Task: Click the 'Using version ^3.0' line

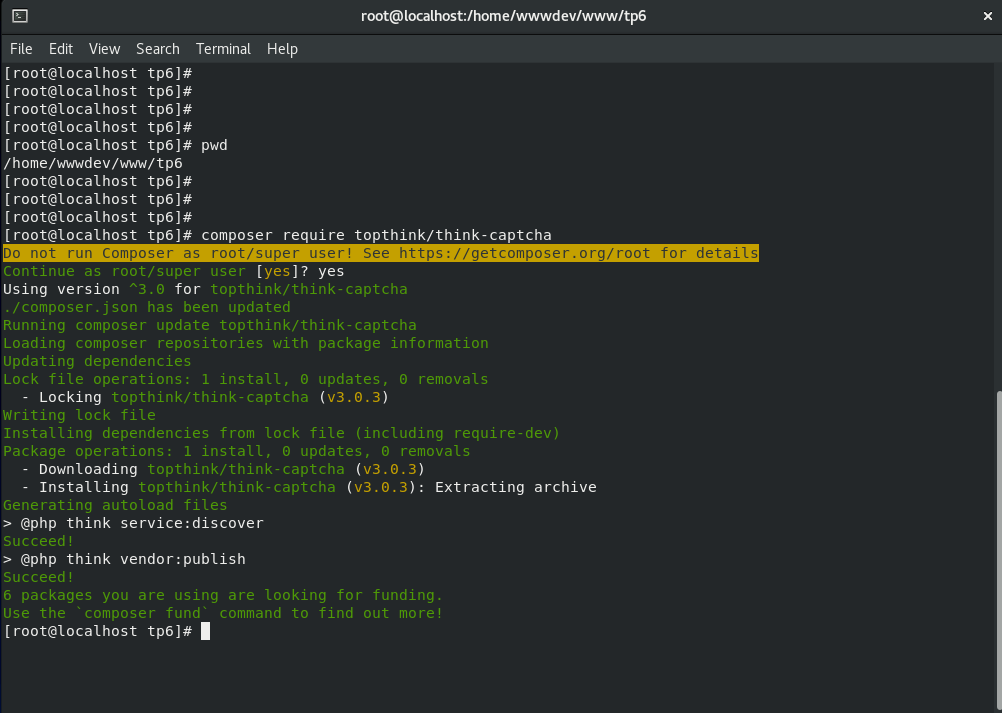Action: point(205,289)
